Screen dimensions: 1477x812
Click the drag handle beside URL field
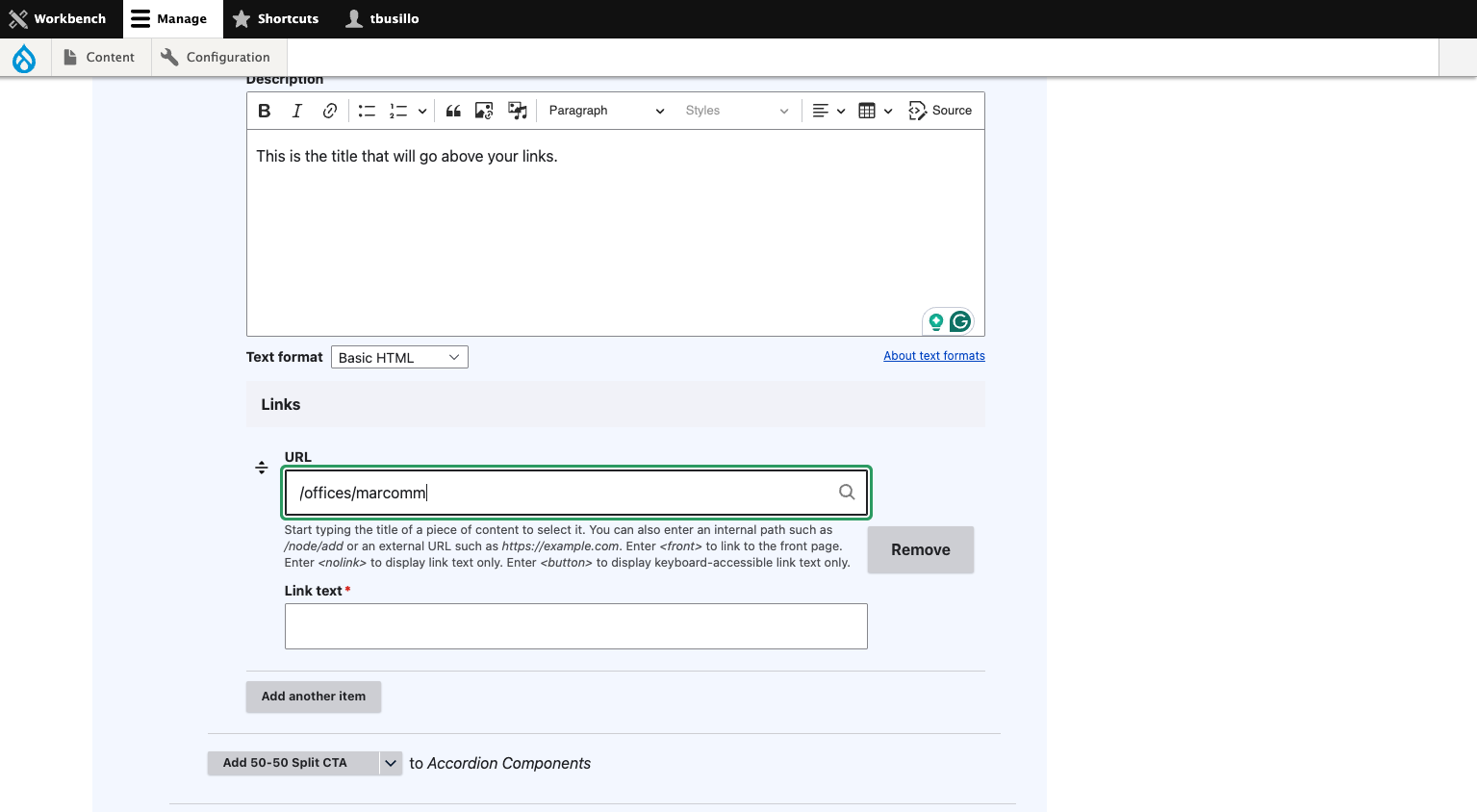261,468
